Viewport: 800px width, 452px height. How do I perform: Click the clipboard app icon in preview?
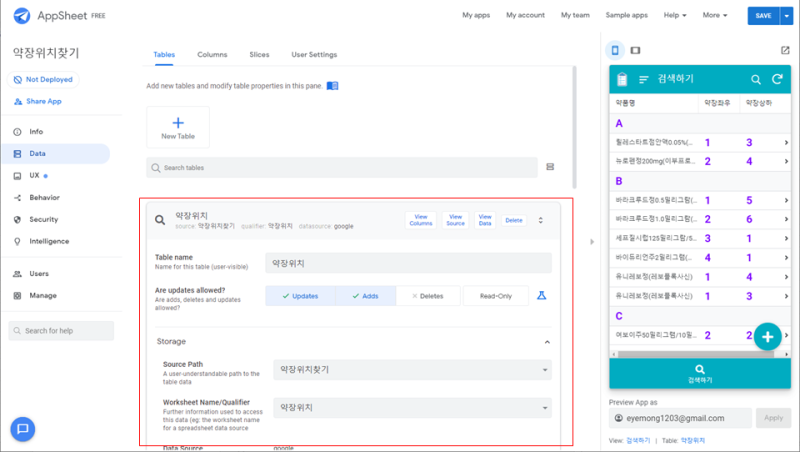[x=622, y=79]
